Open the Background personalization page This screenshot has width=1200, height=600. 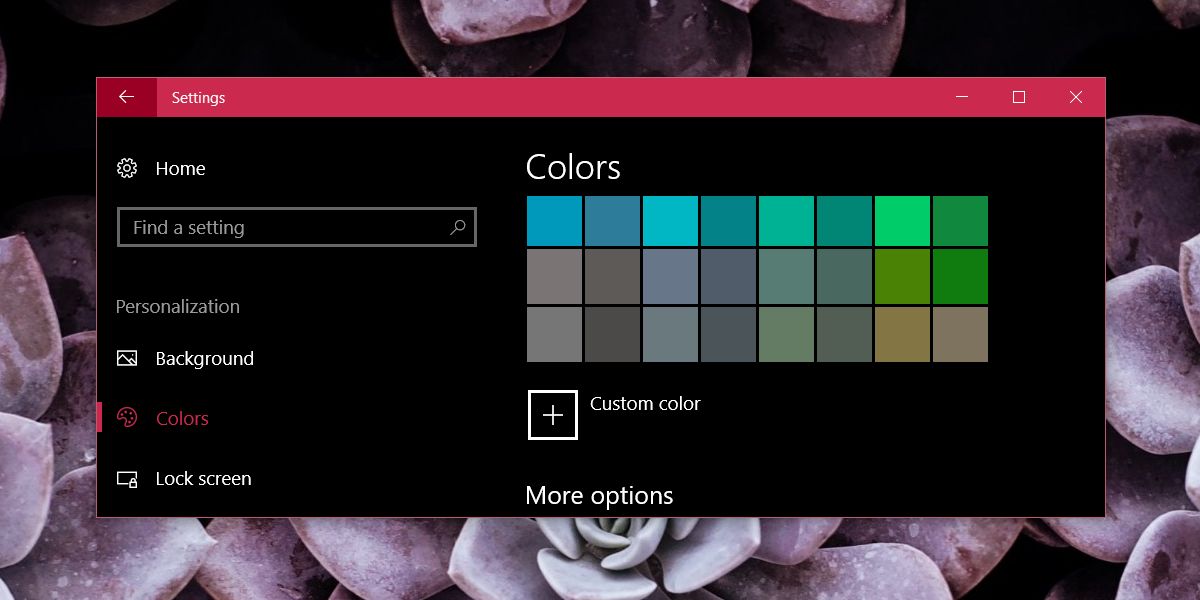(x=205, y=359)
